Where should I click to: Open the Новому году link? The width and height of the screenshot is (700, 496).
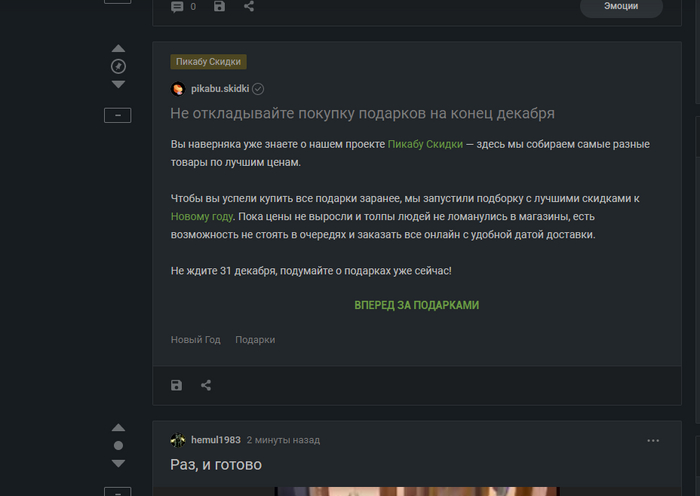pyautogui.click(x=202, y=217)
